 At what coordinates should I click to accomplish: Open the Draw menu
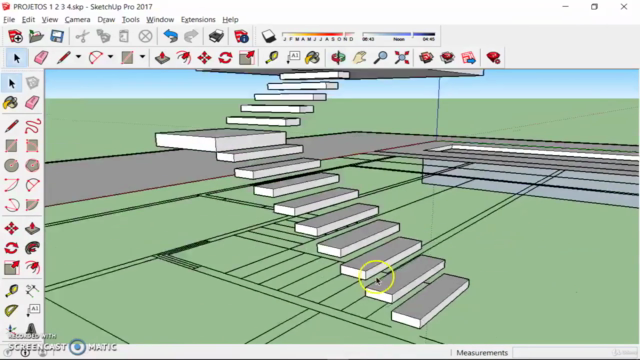[106, 20]
